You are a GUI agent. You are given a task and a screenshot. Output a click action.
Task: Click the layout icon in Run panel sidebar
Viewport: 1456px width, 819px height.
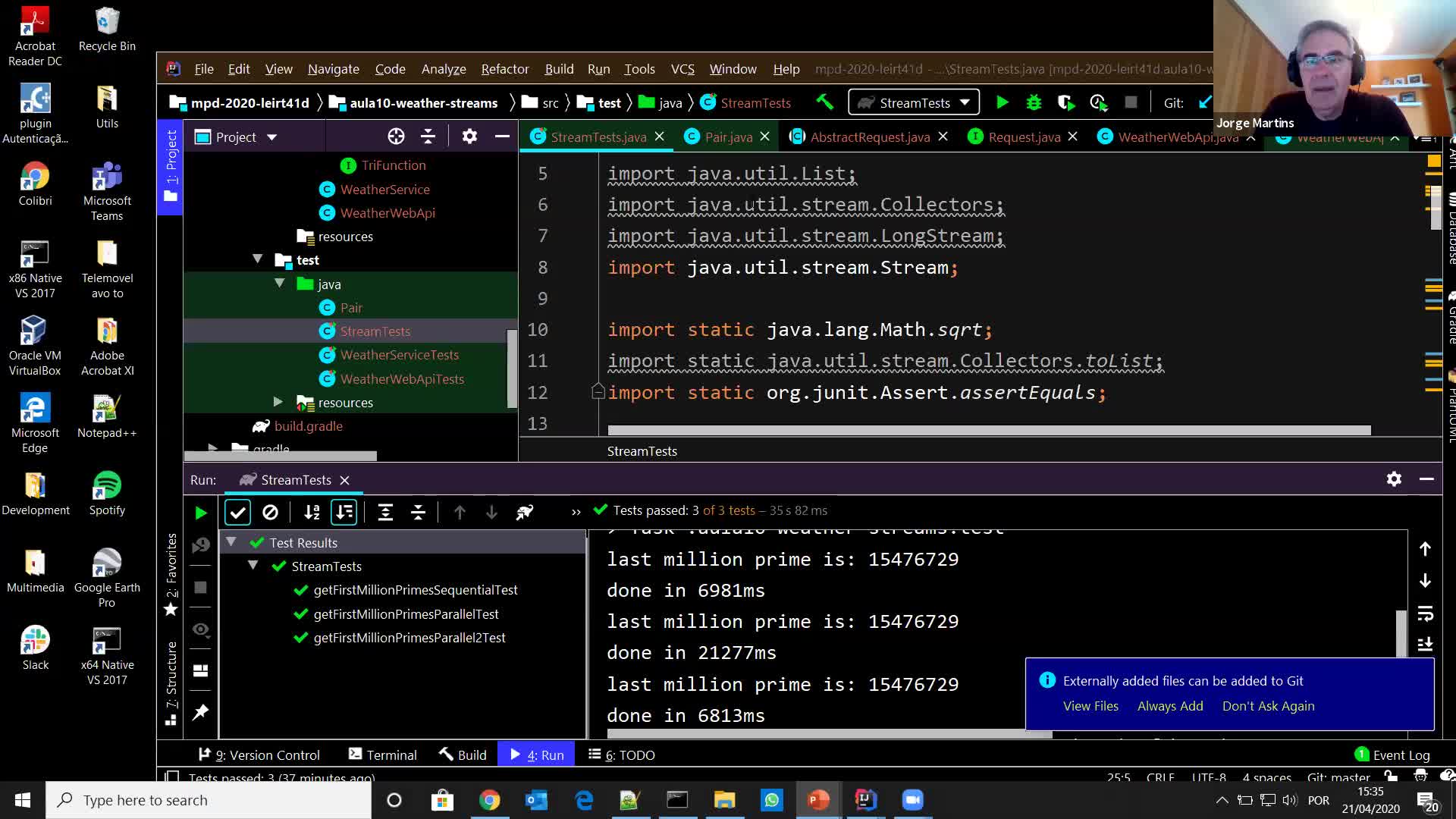[200, 671]
